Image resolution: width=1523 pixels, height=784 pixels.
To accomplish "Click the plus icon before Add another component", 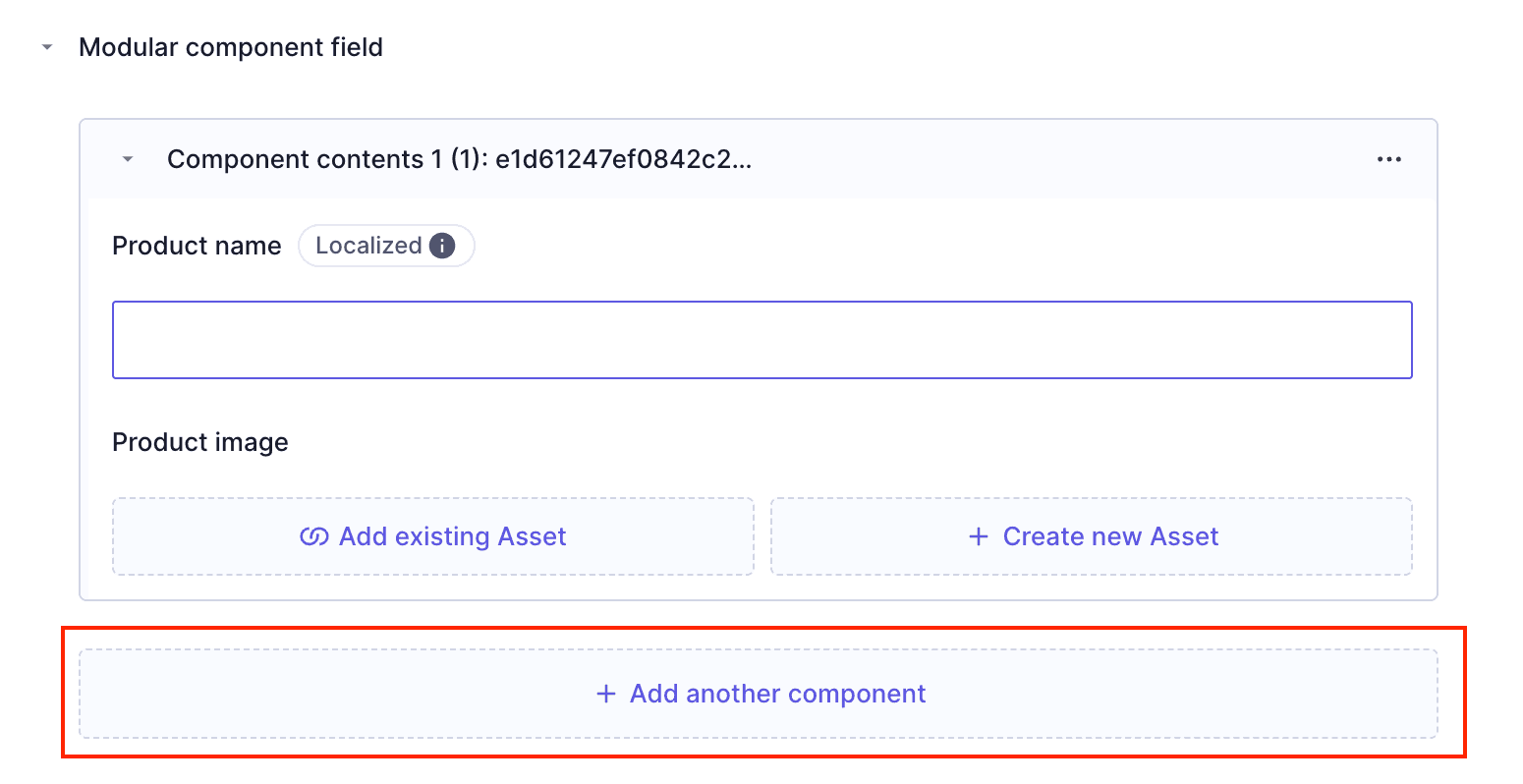I will 605,694.
